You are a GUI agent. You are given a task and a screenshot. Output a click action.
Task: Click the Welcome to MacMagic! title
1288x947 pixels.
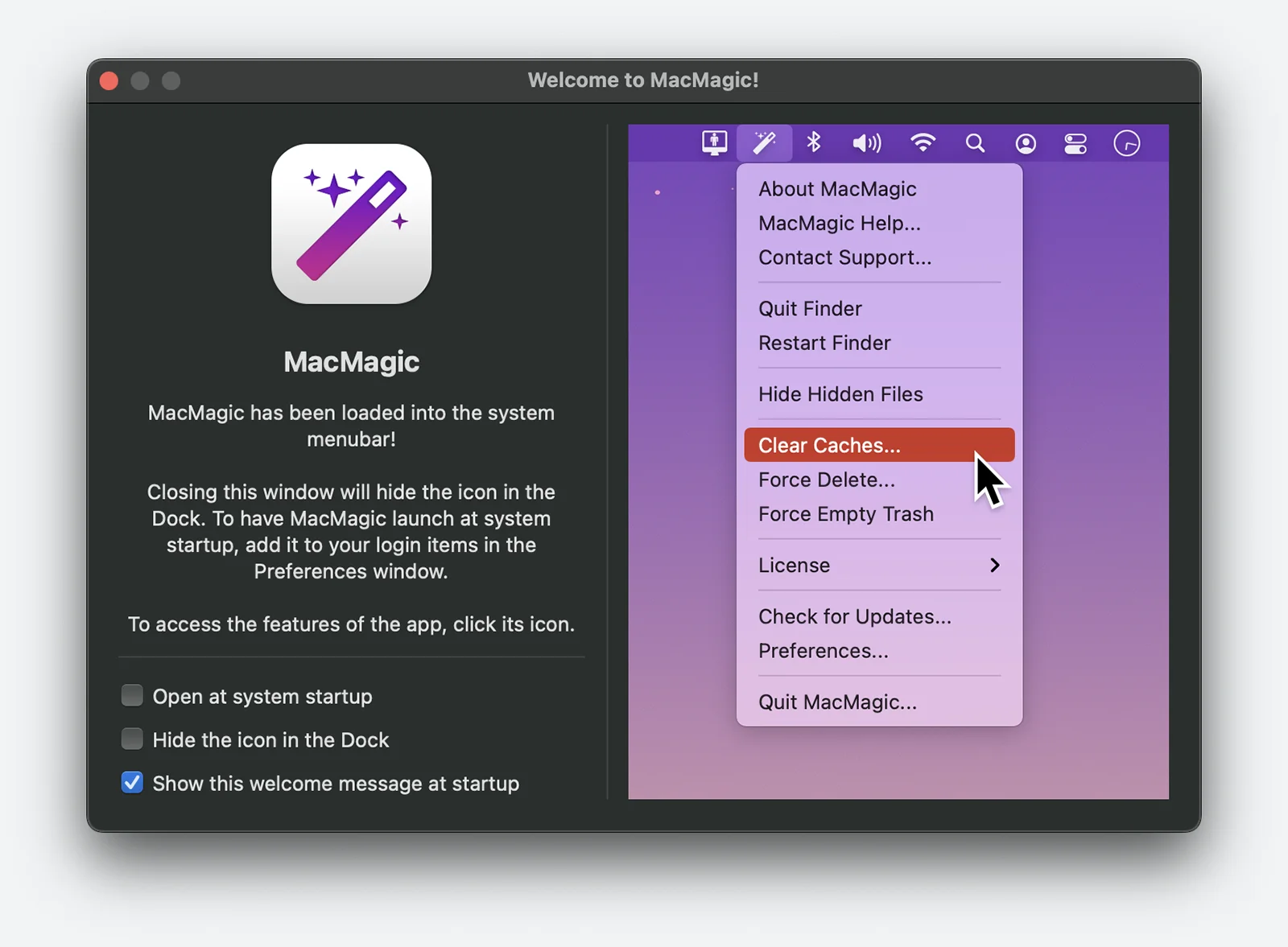click(643, 80)
